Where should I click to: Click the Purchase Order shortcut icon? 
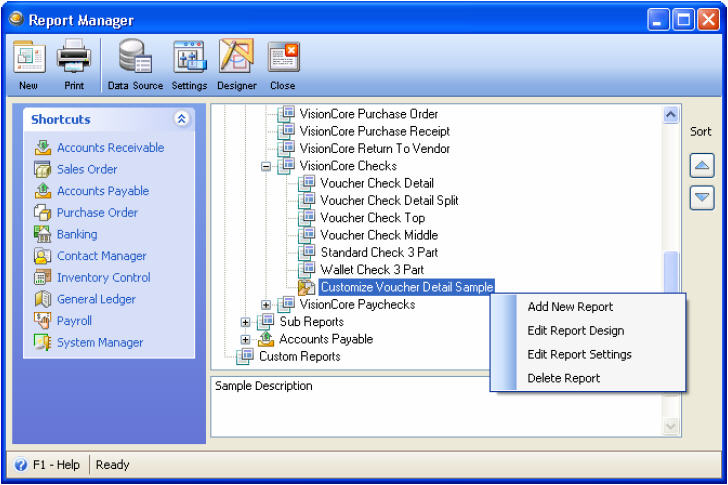tap(43, 213)
